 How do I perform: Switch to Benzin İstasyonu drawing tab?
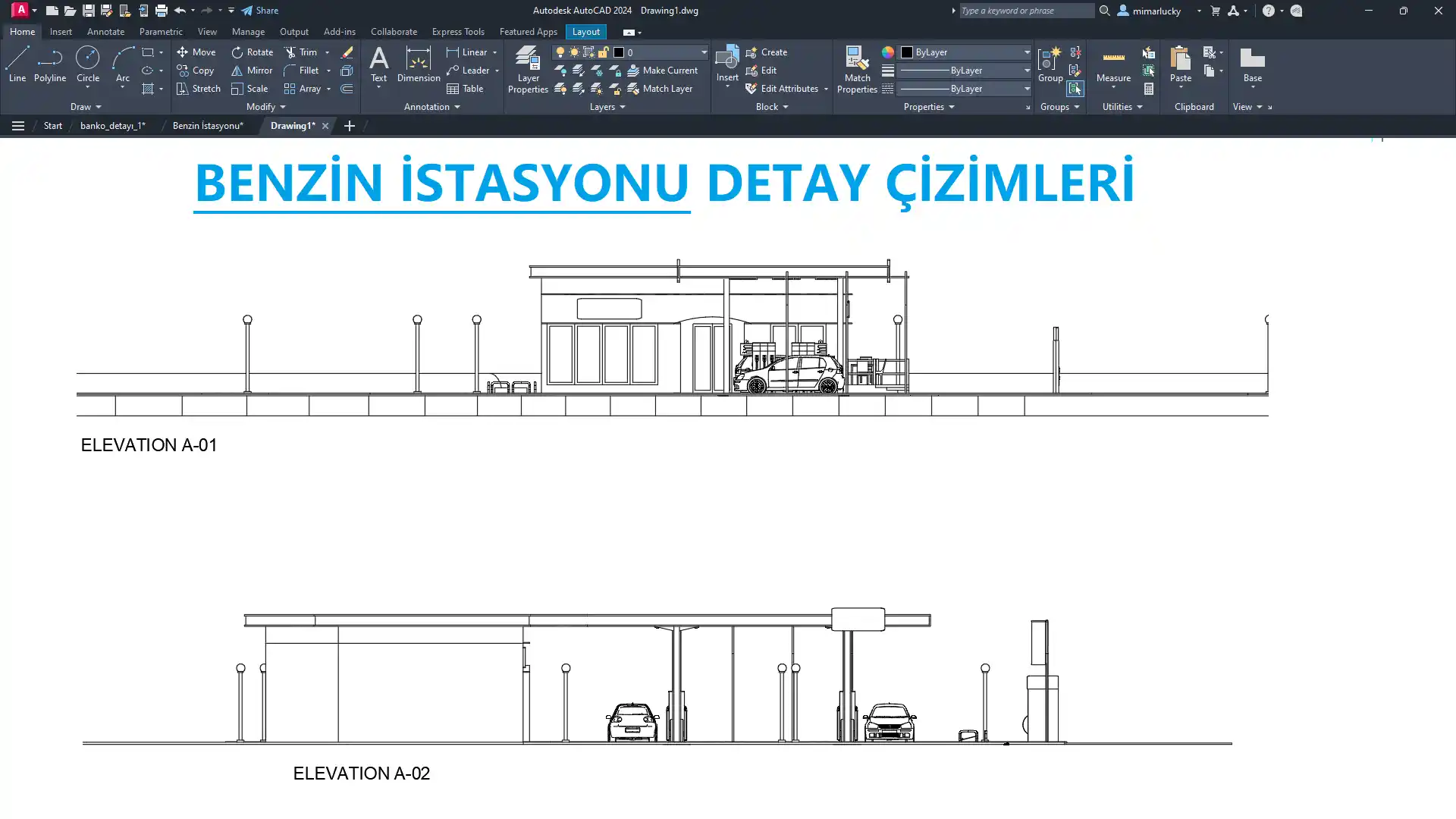point(207,126)
